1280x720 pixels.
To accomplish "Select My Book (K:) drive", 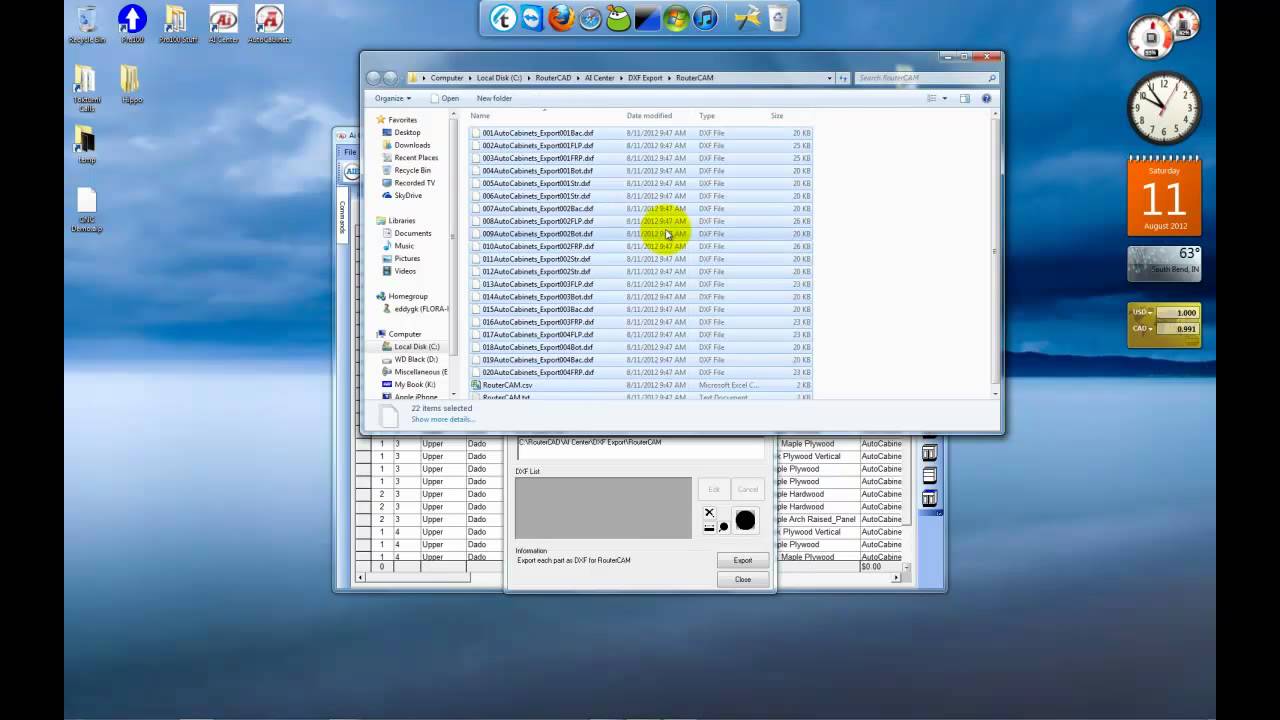I will click(415, 384).
